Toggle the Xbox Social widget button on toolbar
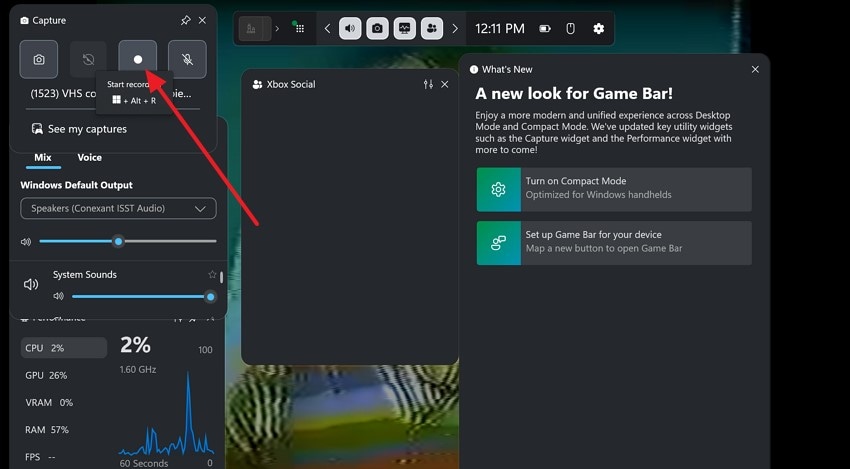 click(x=432, y=29)
